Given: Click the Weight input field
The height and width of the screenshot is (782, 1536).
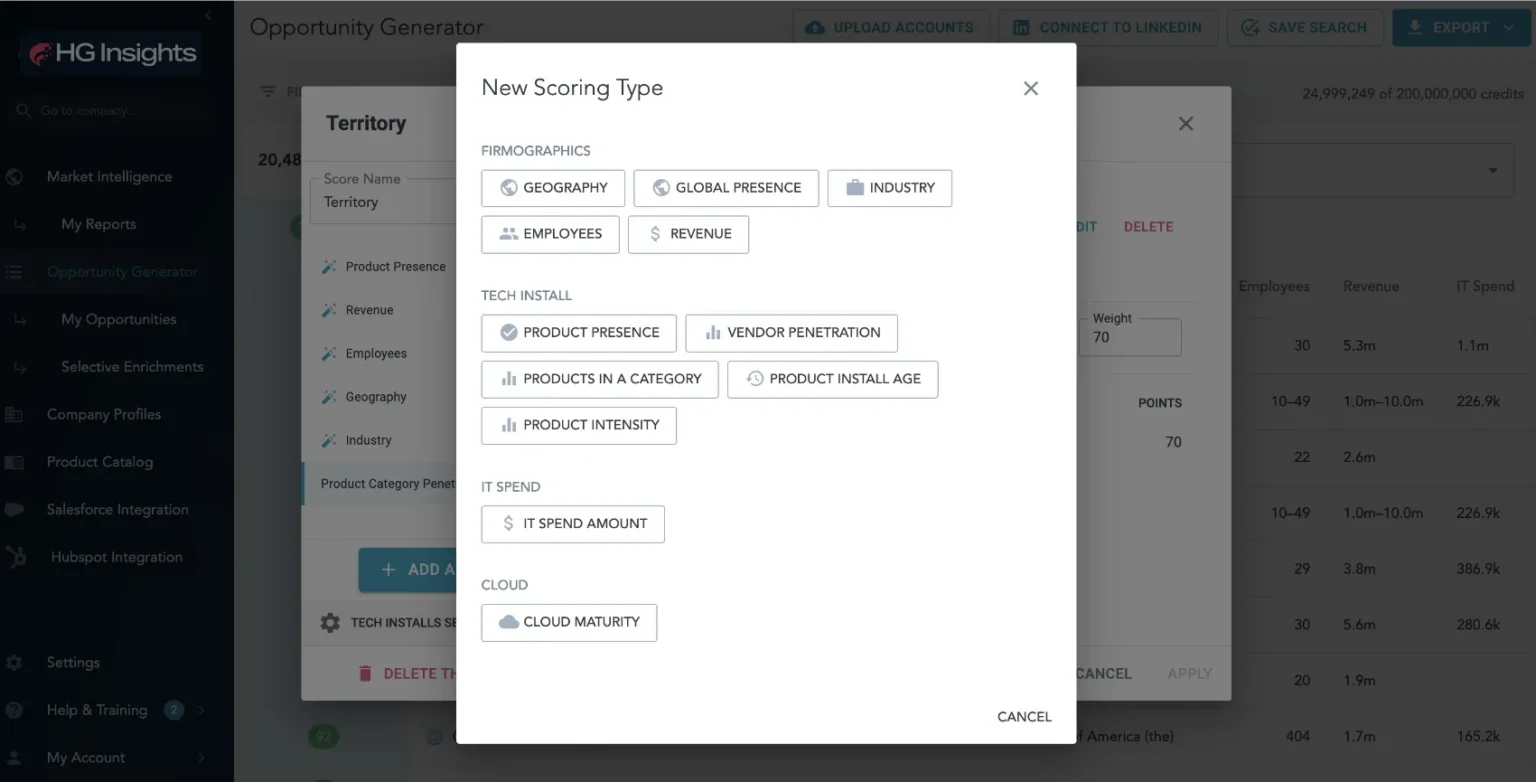Looking at the screenshot, I should [1130, 337].
